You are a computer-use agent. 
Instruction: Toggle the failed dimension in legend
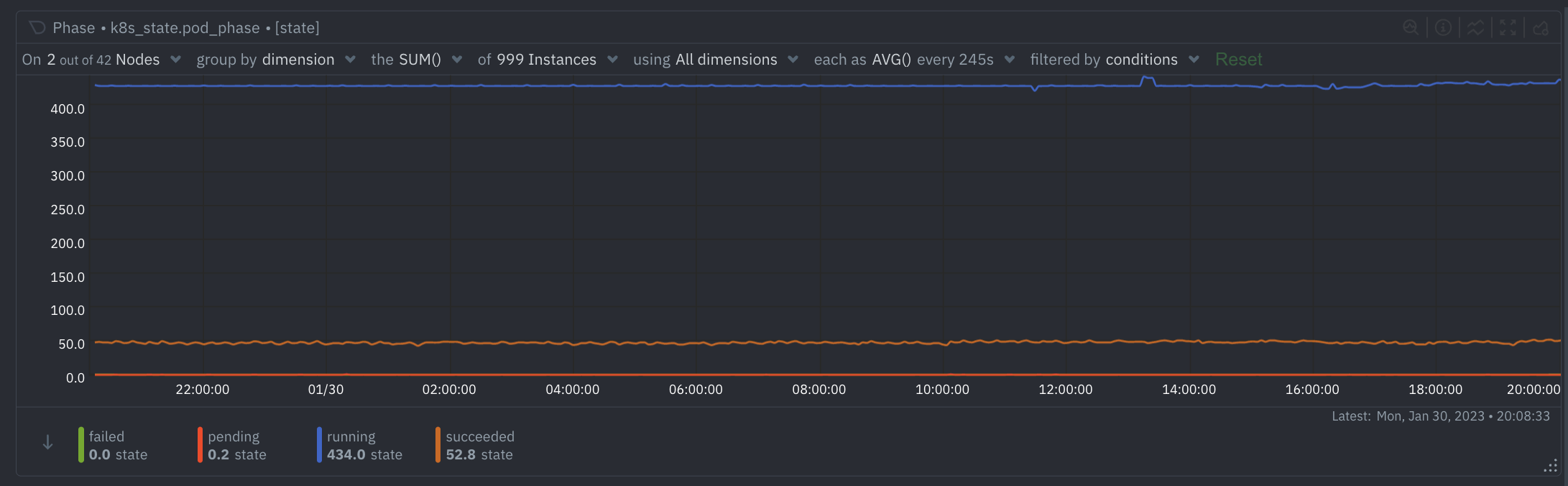pos(113,445)
